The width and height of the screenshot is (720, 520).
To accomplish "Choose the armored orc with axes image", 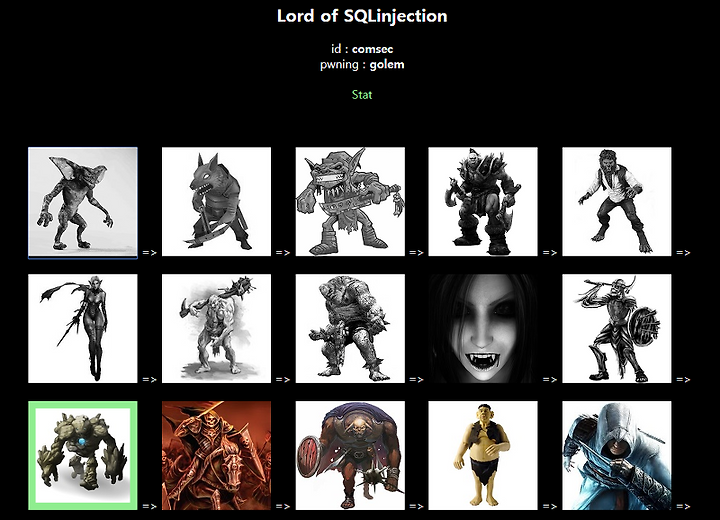I will coord(483,202).
